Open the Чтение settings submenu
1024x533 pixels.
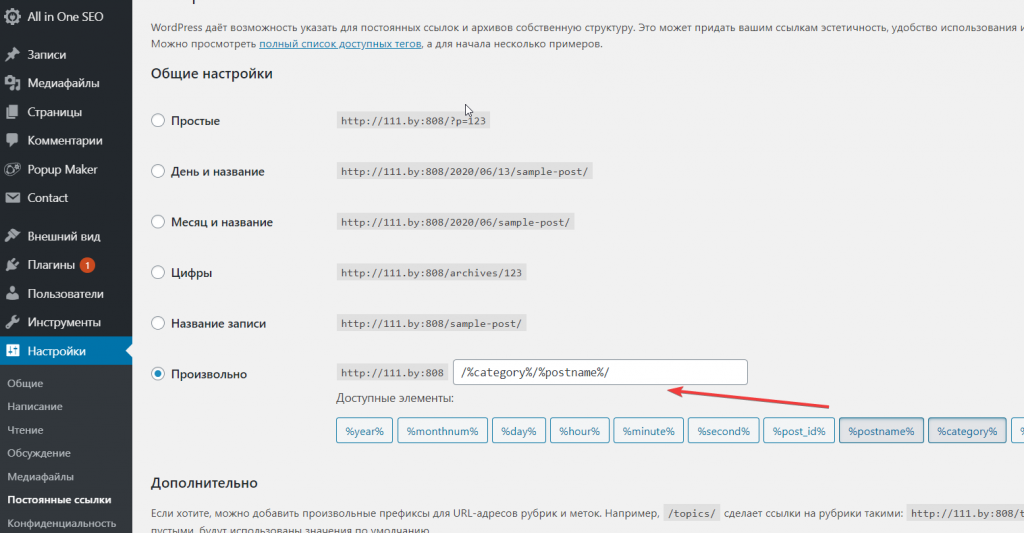25,430
